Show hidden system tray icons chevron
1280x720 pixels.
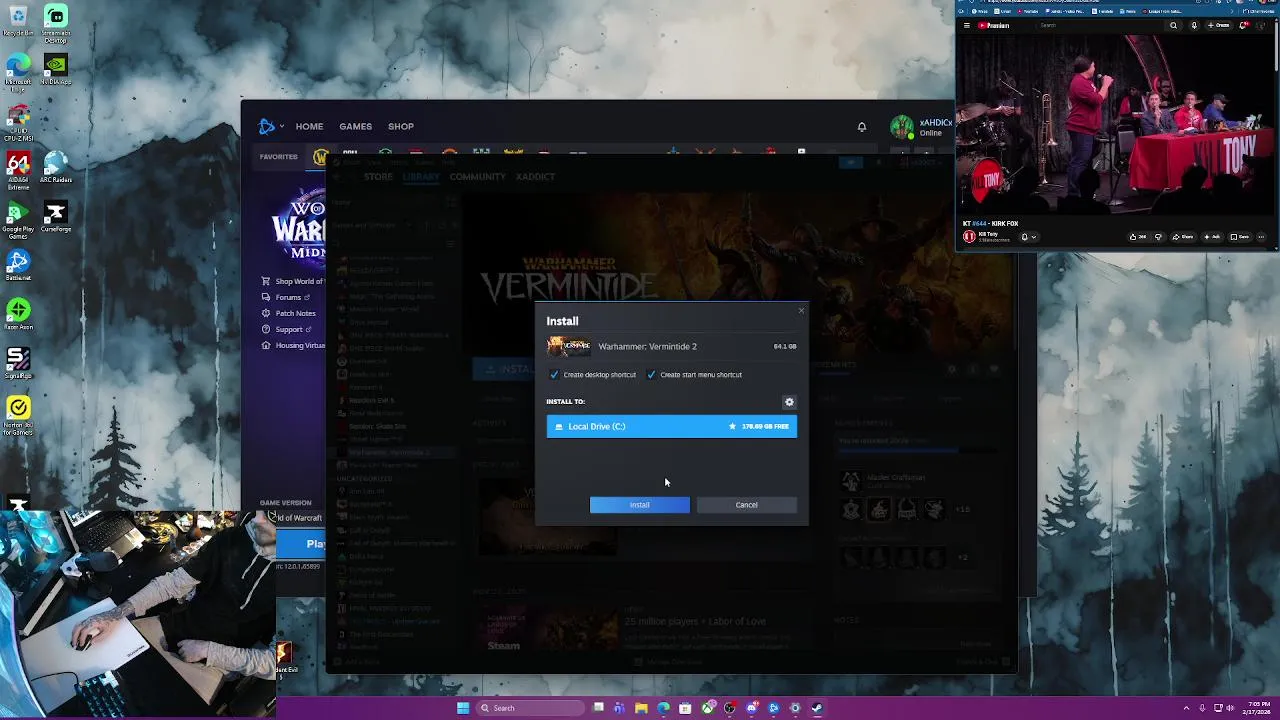(1186, 708)
